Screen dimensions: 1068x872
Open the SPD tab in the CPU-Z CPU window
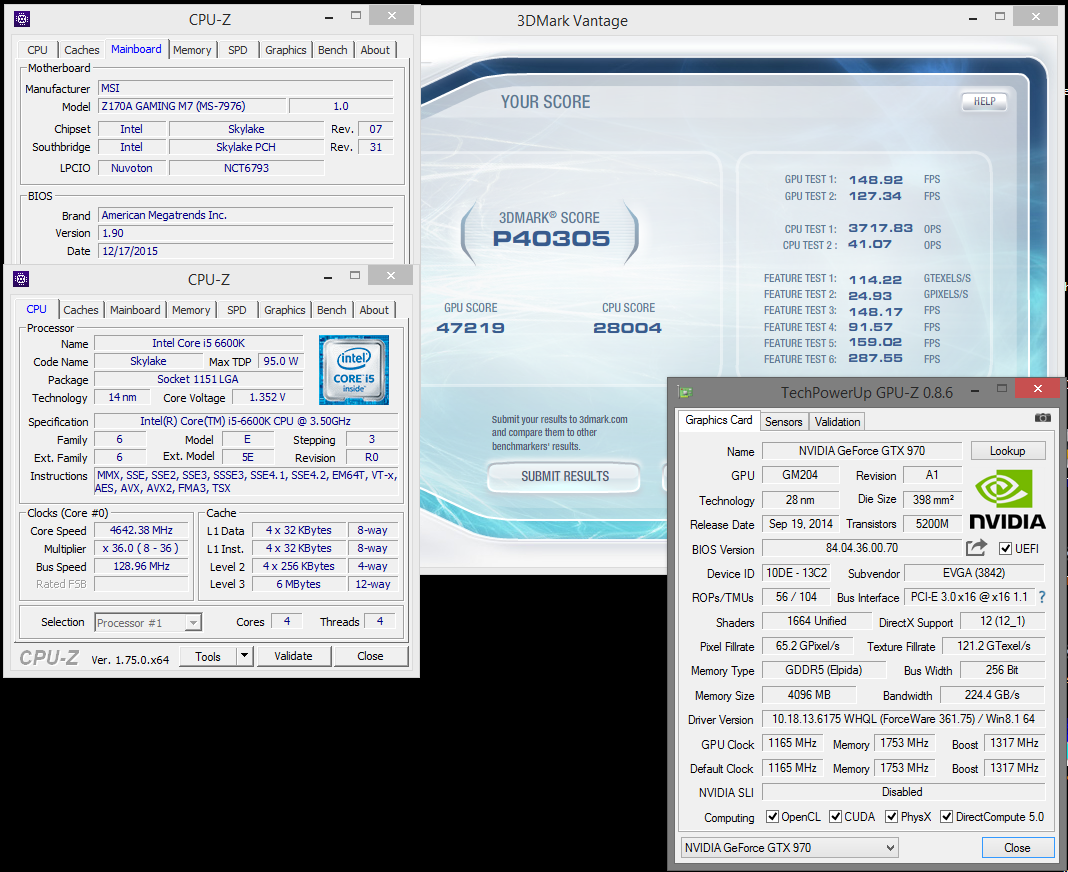pos(236,310)
